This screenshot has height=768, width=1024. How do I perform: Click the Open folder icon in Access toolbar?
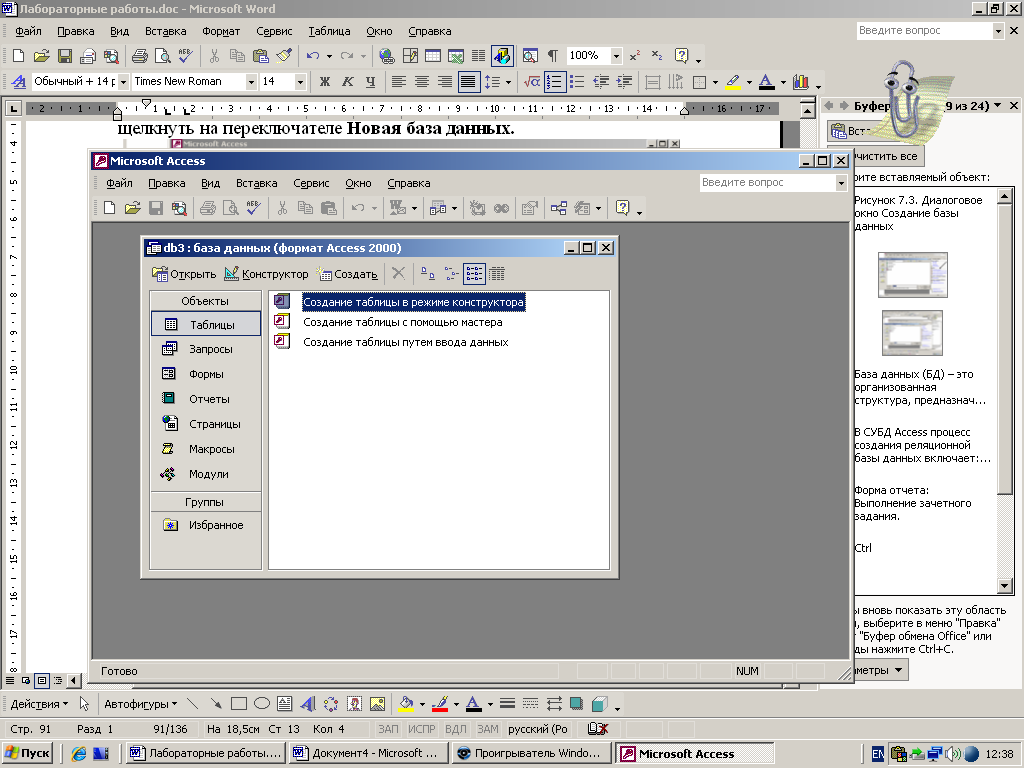click(x=133, y=208)
